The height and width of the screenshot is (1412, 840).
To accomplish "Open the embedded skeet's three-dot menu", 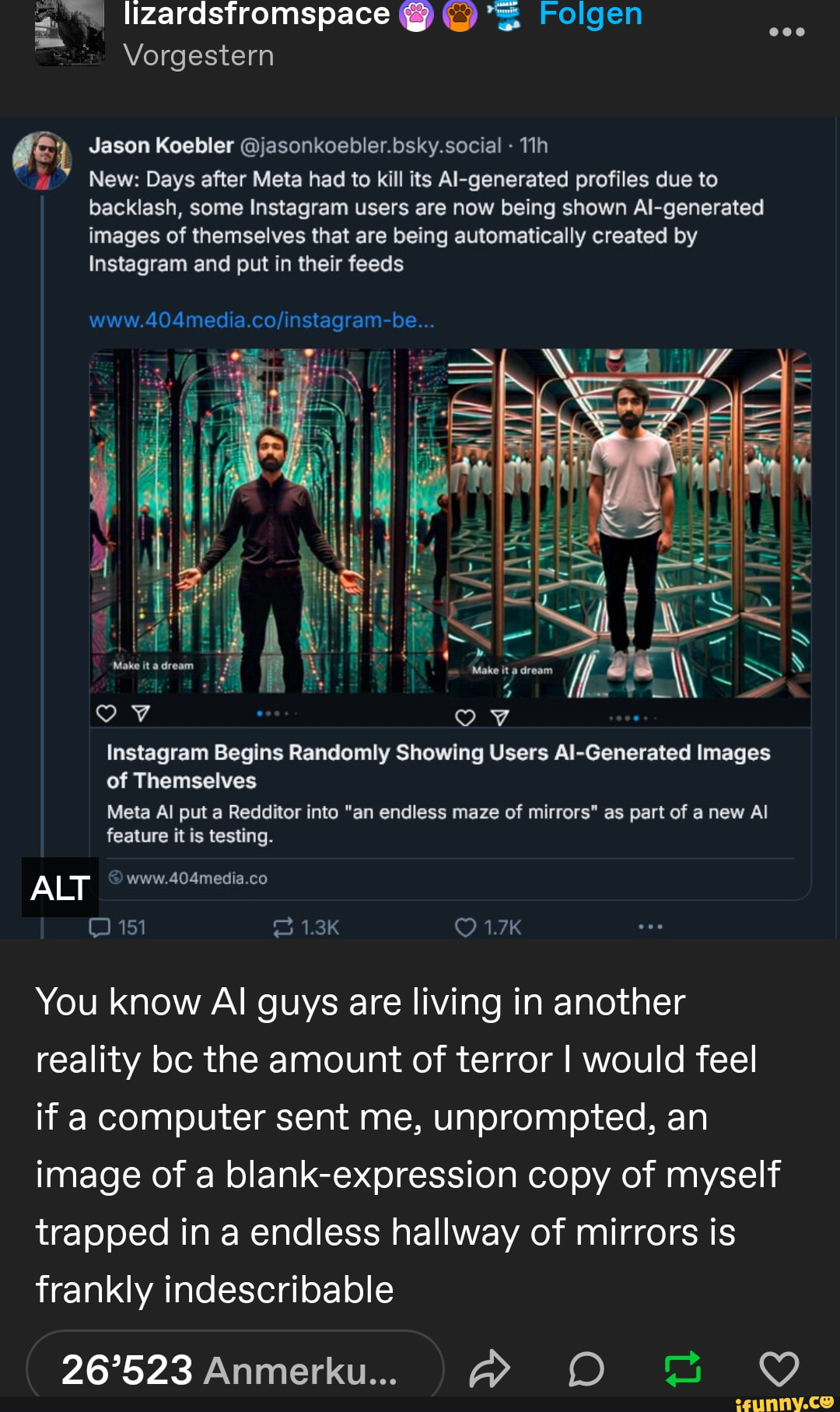I will click(650, 927).
